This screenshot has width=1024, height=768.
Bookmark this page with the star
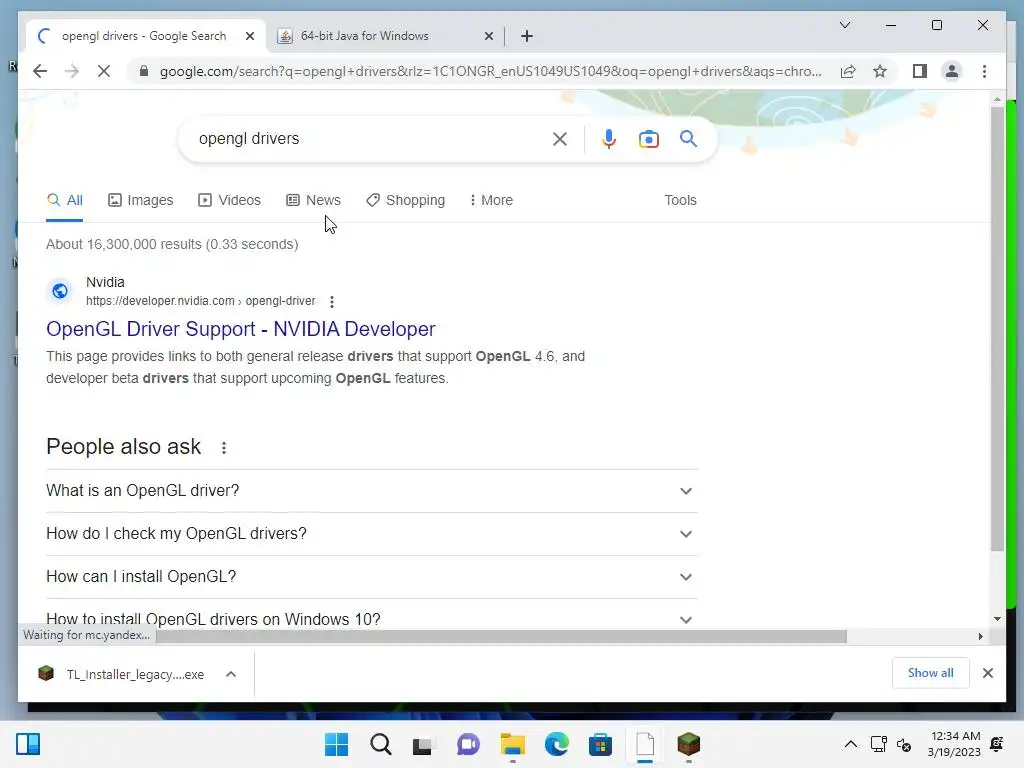[880, 71]
